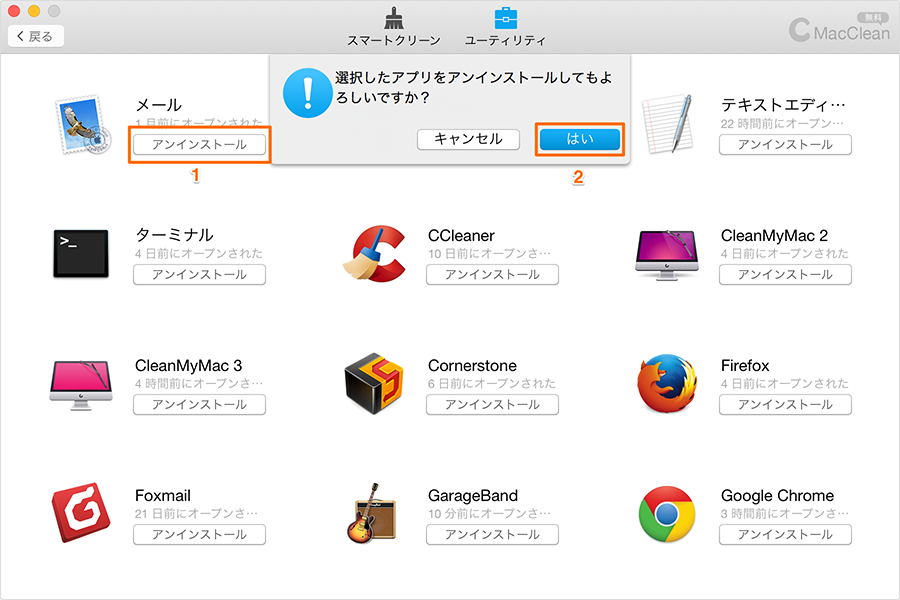Screen dimensions: 900x600
Task: Dismiss the dialog with キャンセル
Action: [468, 139]
